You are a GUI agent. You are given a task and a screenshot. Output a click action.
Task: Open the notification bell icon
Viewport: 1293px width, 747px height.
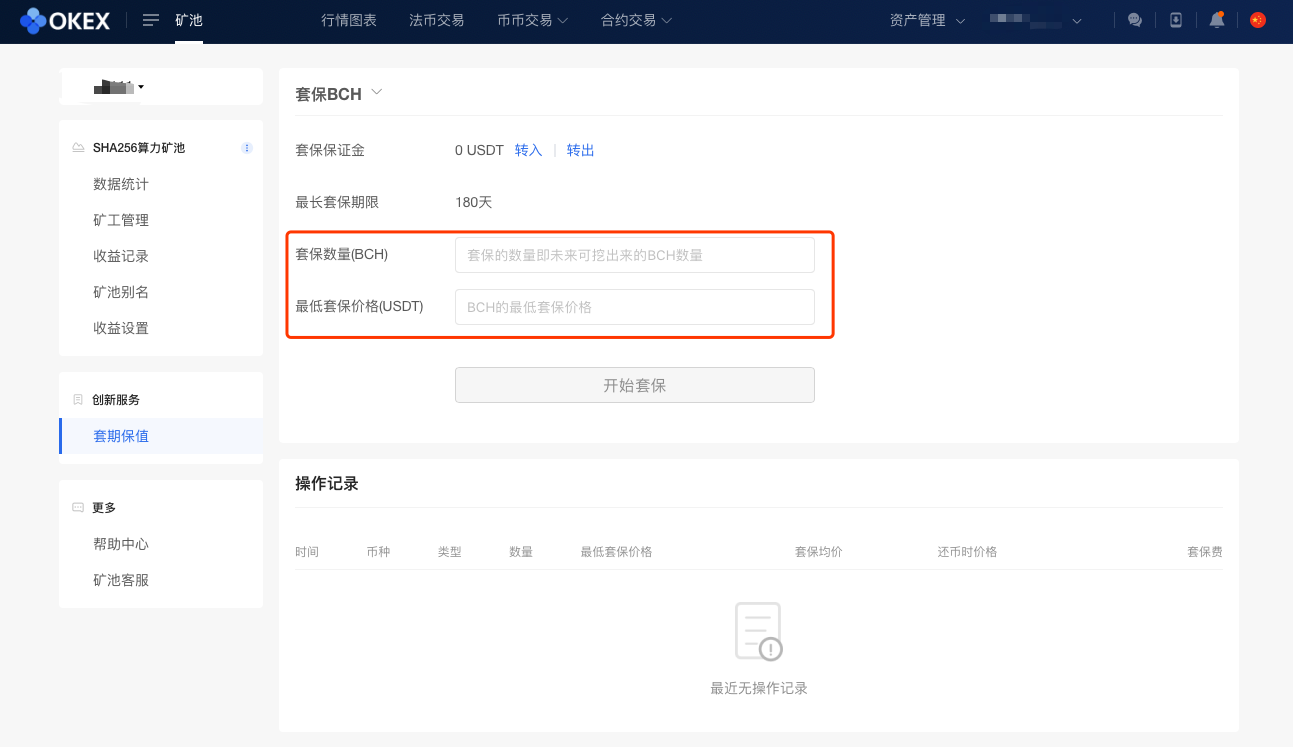[1217, 20]
